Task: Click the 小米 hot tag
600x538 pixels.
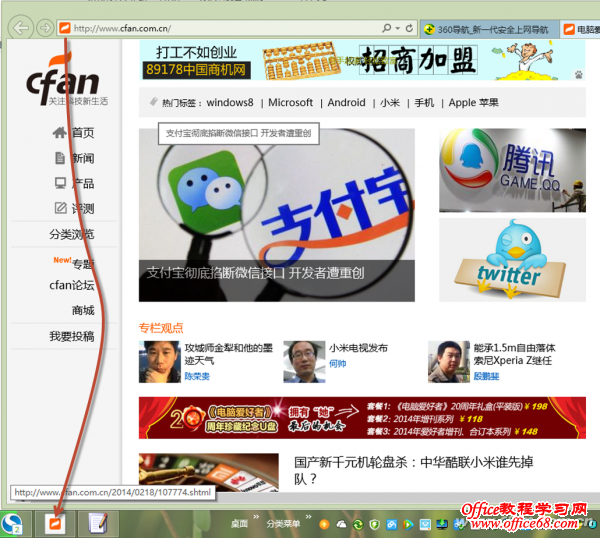Action: 390,103
